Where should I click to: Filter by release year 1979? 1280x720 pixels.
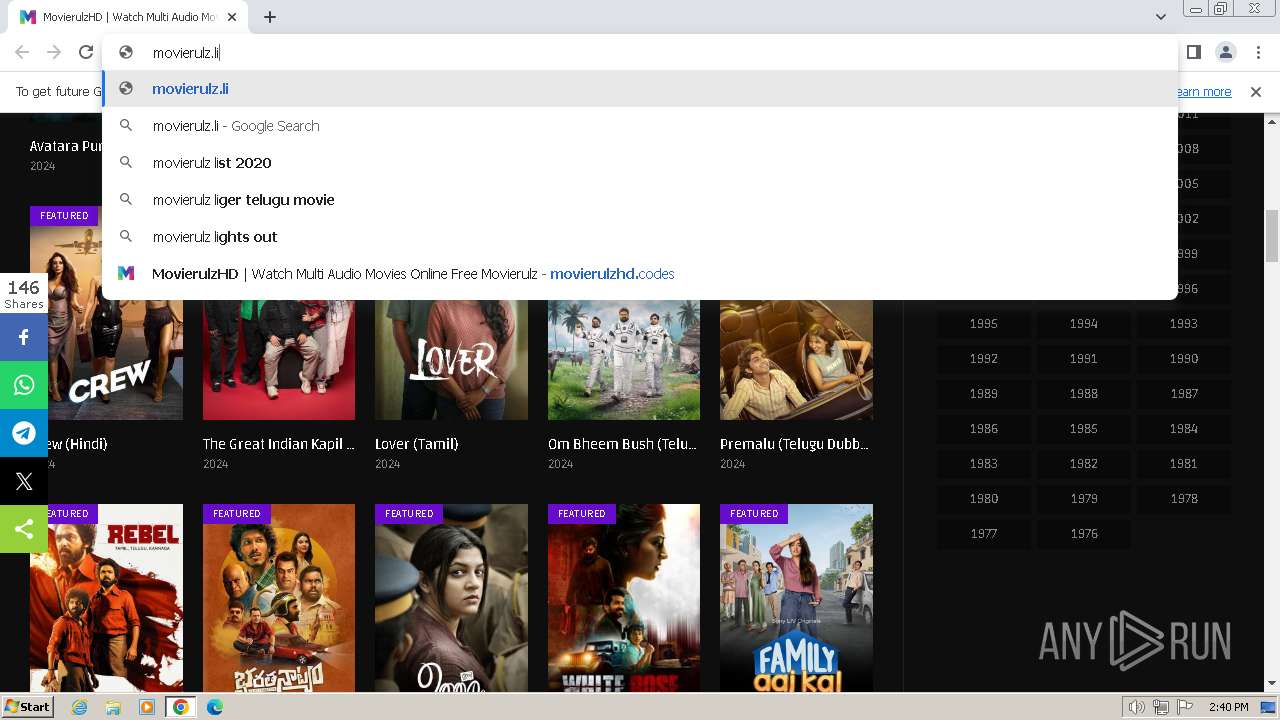click(1083, 499)
